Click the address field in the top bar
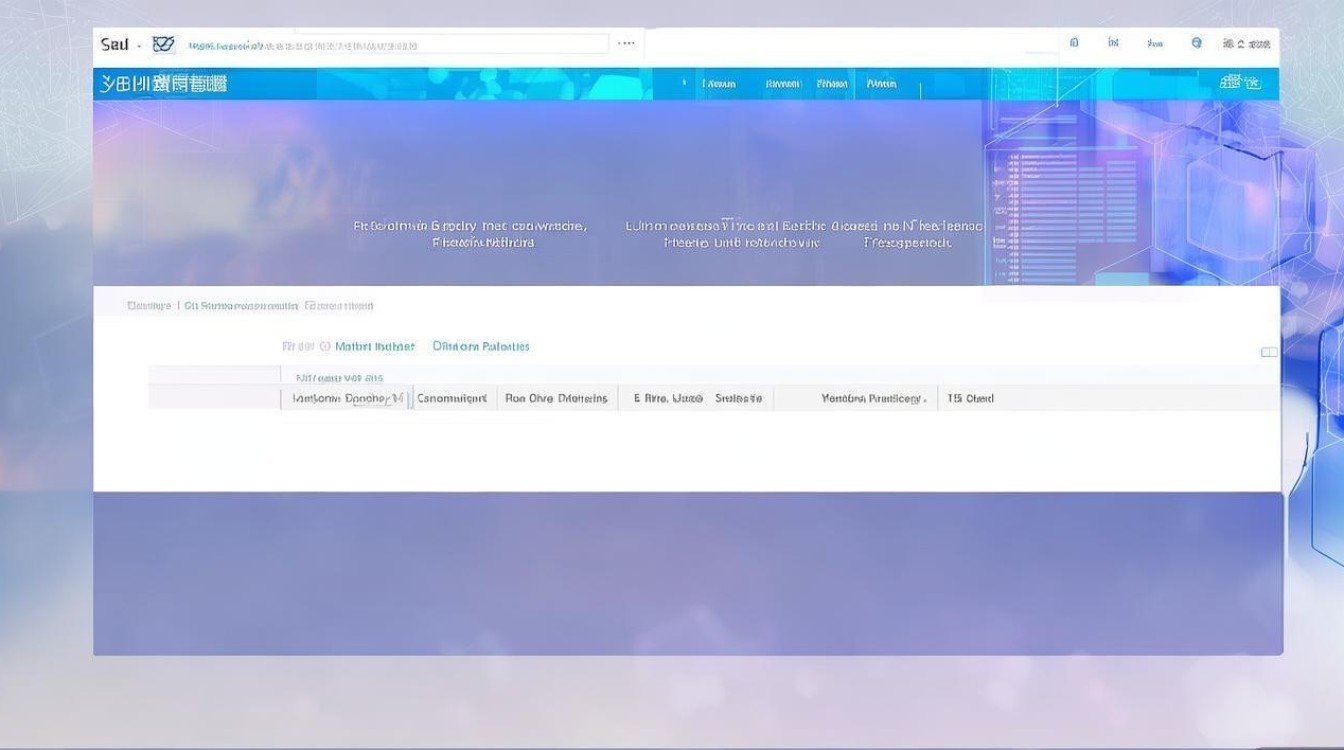Viewport: 1344px width, 750px height. [x=396, y=45]
